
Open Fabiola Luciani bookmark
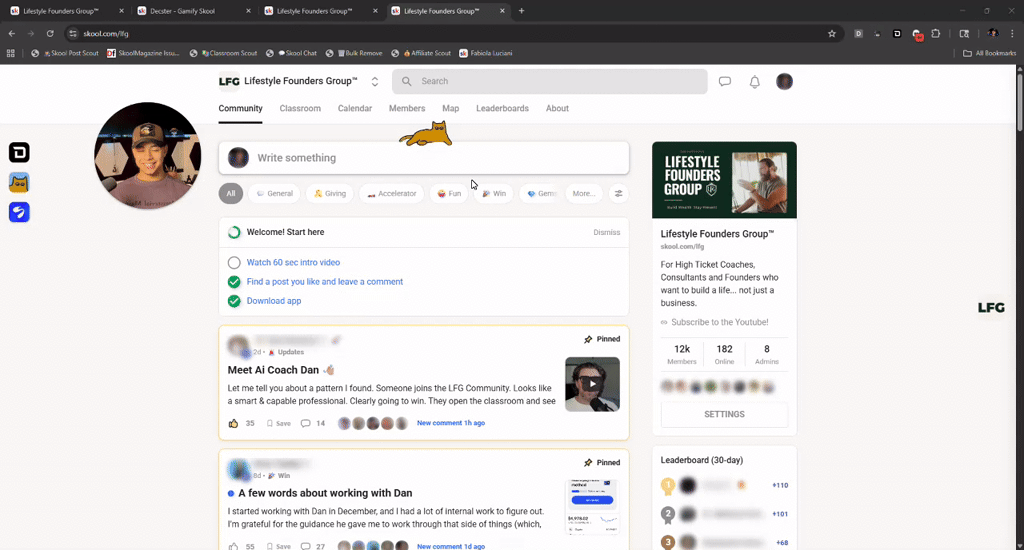[x=485, y=53]
